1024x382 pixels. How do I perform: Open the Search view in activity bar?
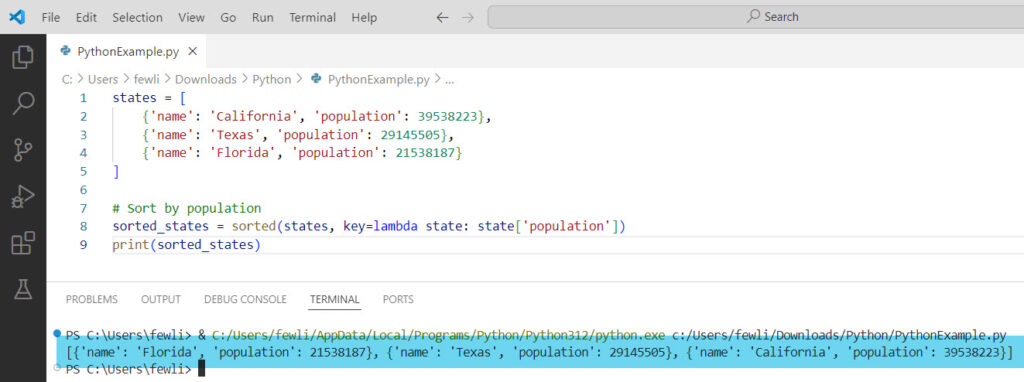(23, 103)
